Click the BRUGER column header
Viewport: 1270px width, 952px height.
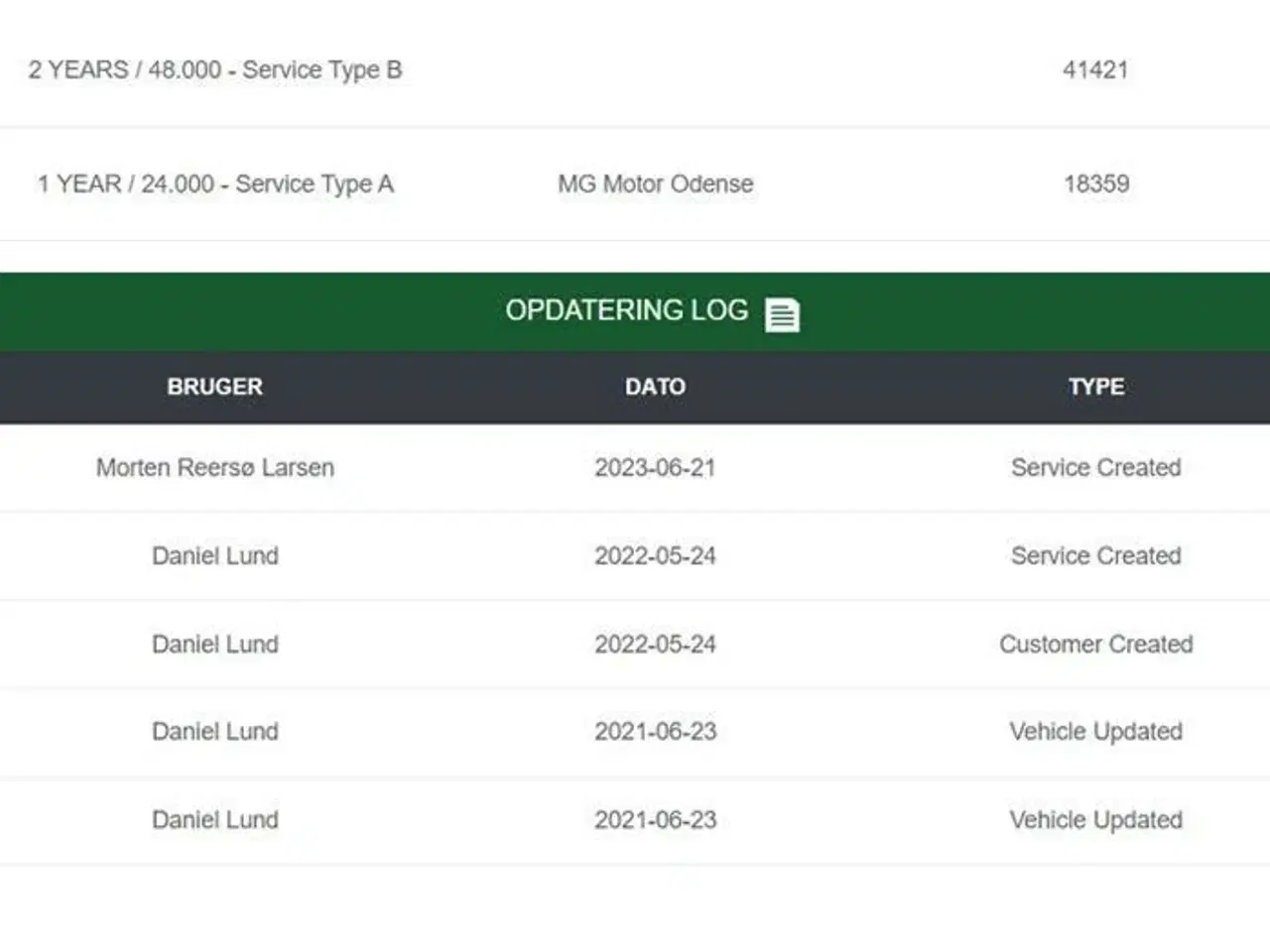click(215, 387)
